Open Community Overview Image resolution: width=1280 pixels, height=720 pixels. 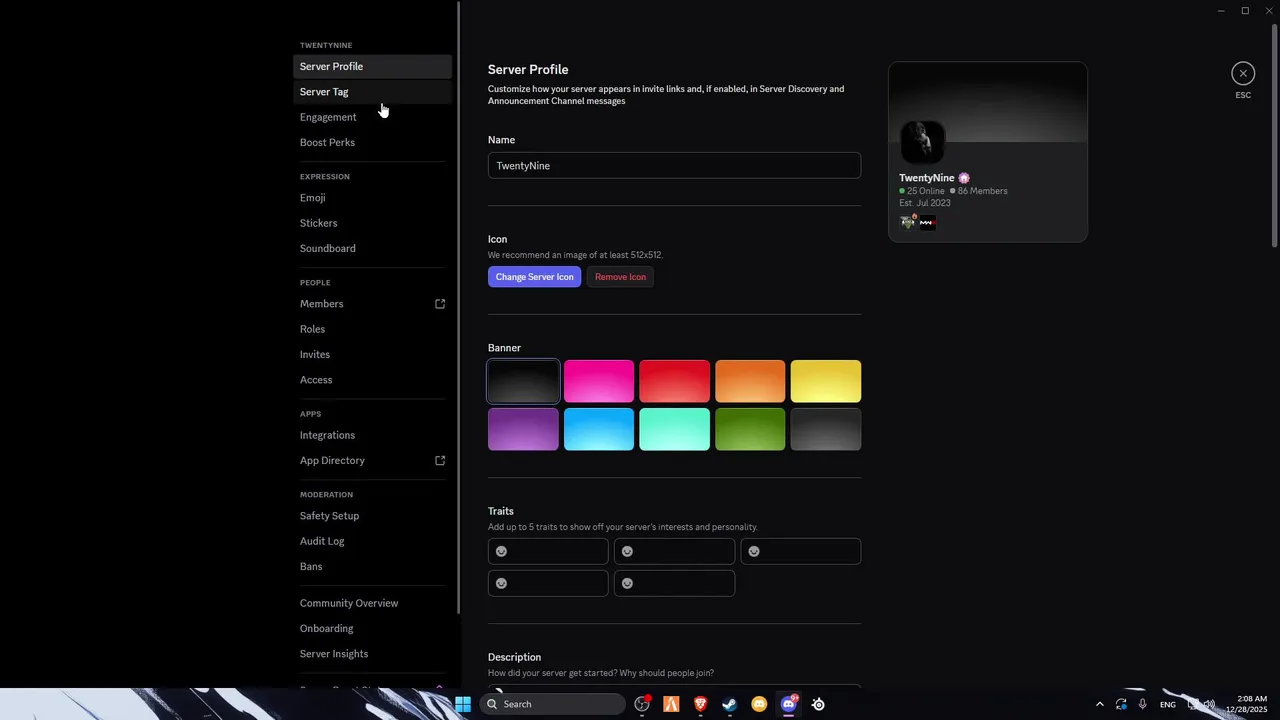pos(373,603)
